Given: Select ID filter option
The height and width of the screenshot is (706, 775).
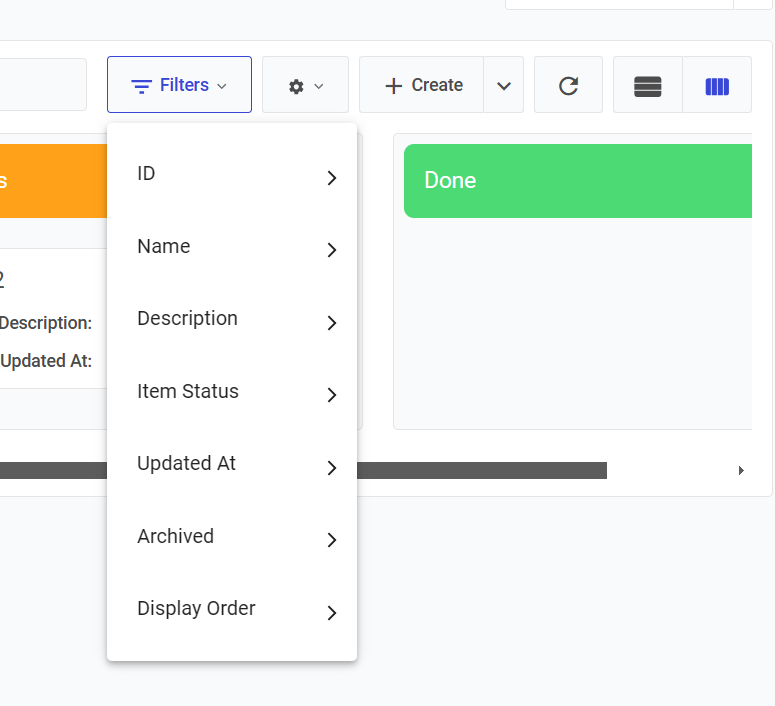Looking at the screenshot, I should point(231,174).
